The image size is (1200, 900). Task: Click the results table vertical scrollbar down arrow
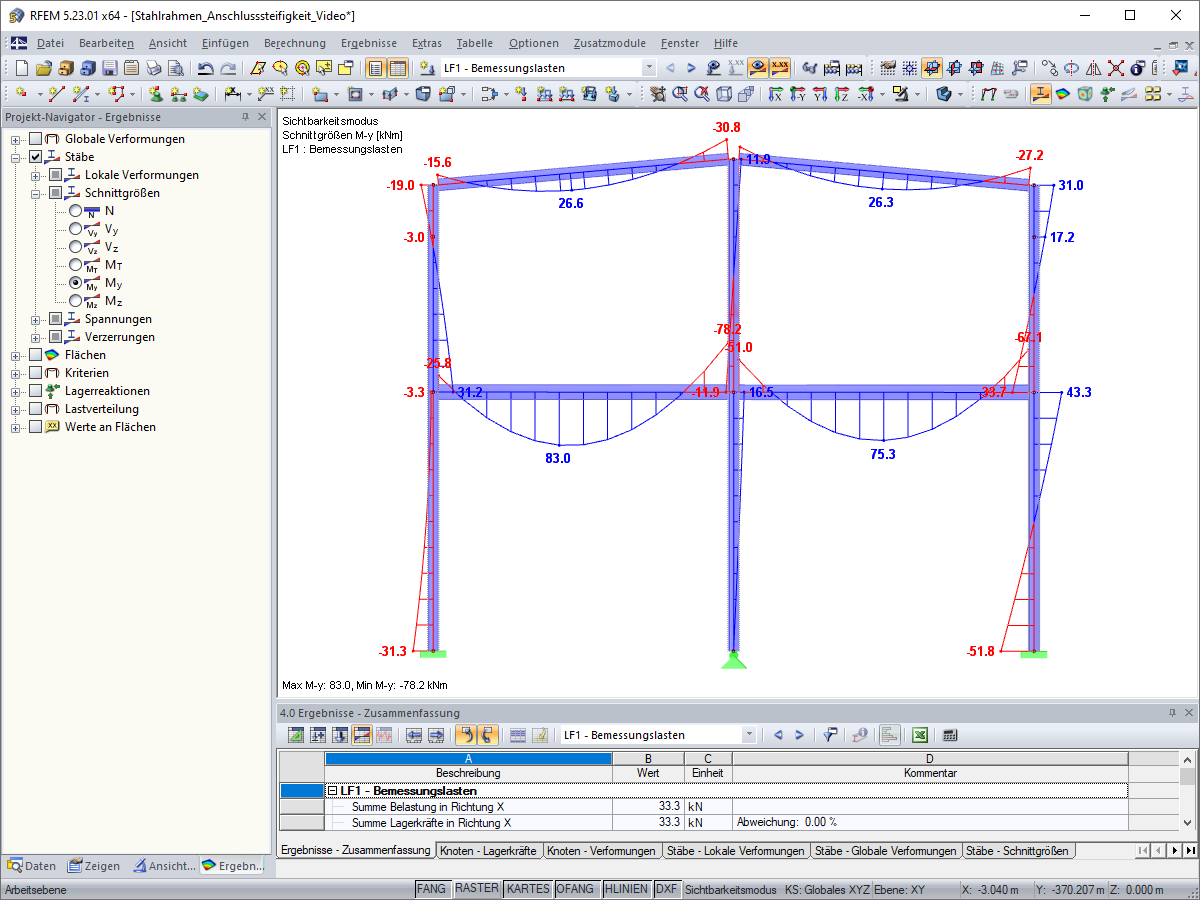(x=1188, y=822)
